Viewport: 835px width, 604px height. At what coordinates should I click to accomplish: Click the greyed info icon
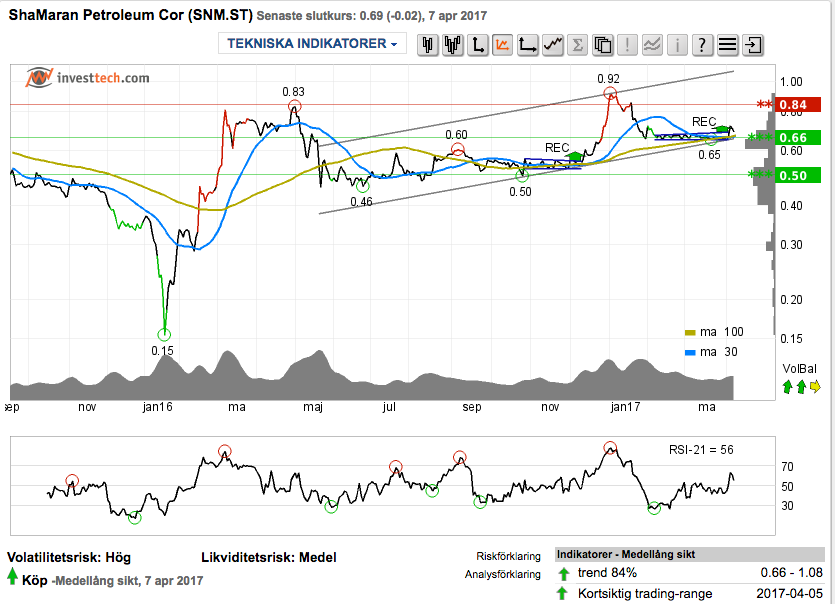(x=677, y=45)
